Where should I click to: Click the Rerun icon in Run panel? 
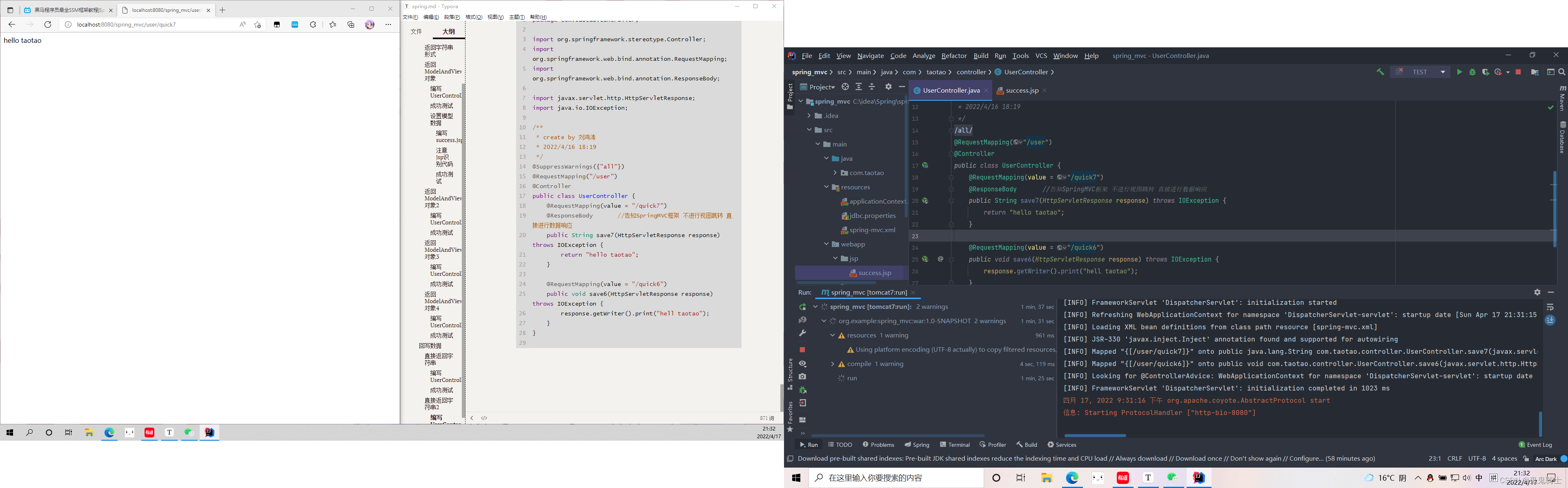pos(802,307)
